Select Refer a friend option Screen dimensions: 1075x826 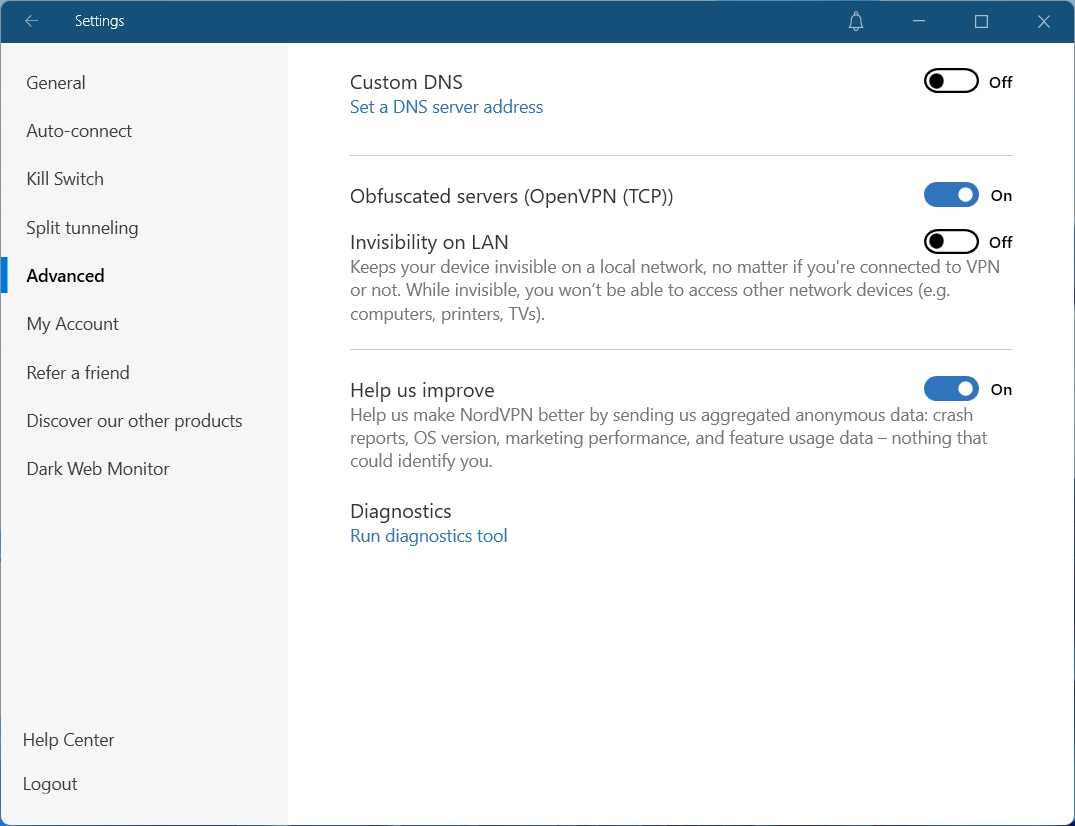[x=78, y=373]
